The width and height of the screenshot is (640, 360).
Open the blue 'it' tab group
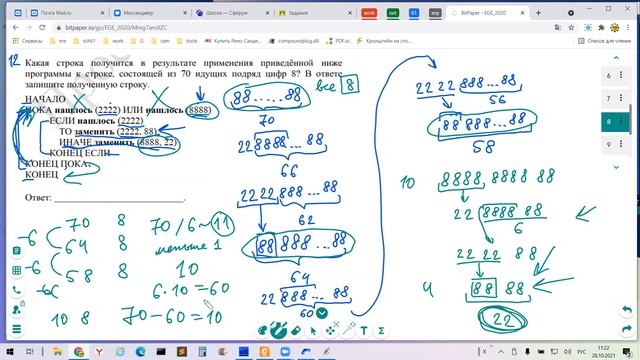pos(414,13)
